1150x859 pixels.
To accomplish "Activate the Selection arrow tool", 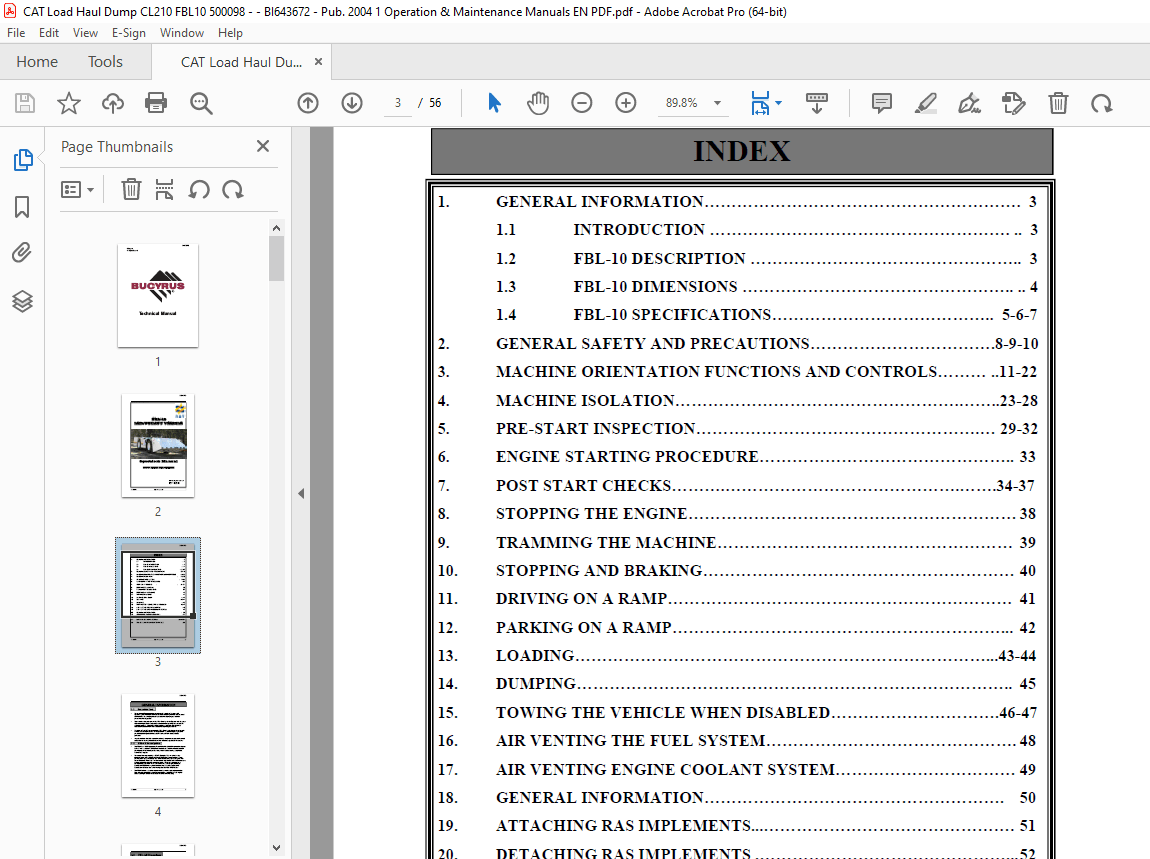I will [493, 102].
